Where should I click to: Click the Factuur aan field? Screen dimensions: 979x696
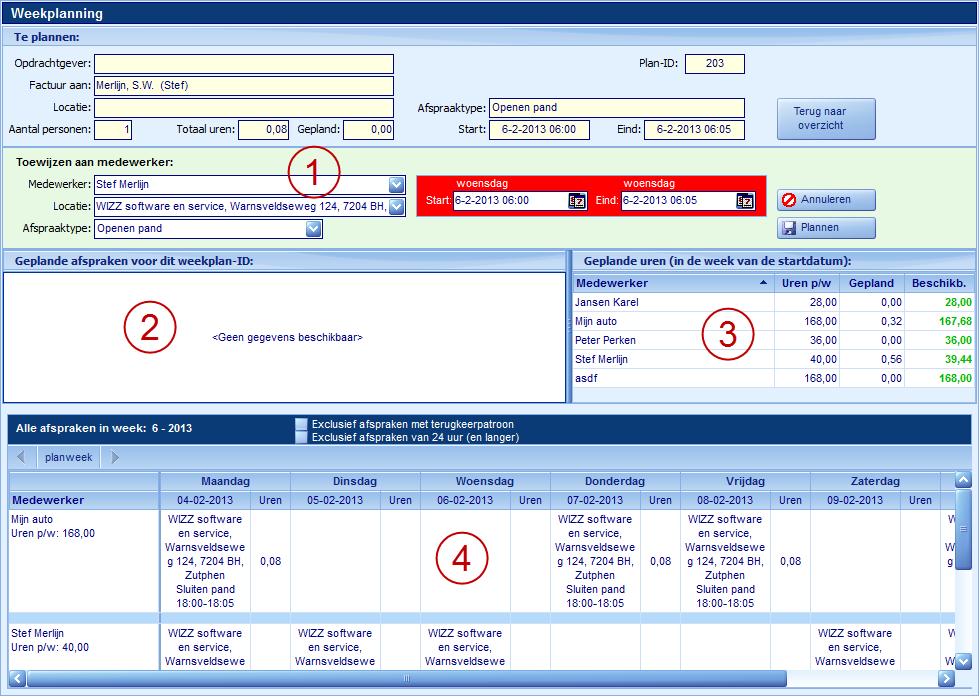click(244, 86)
